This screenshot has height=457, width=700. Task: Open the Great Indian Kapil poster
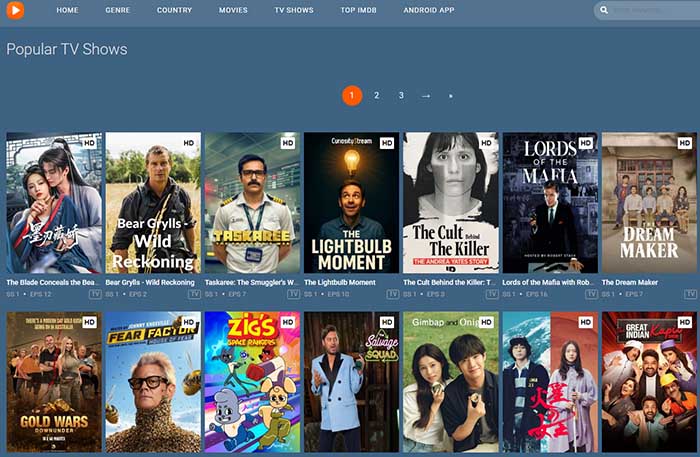(x=649, y=382)
